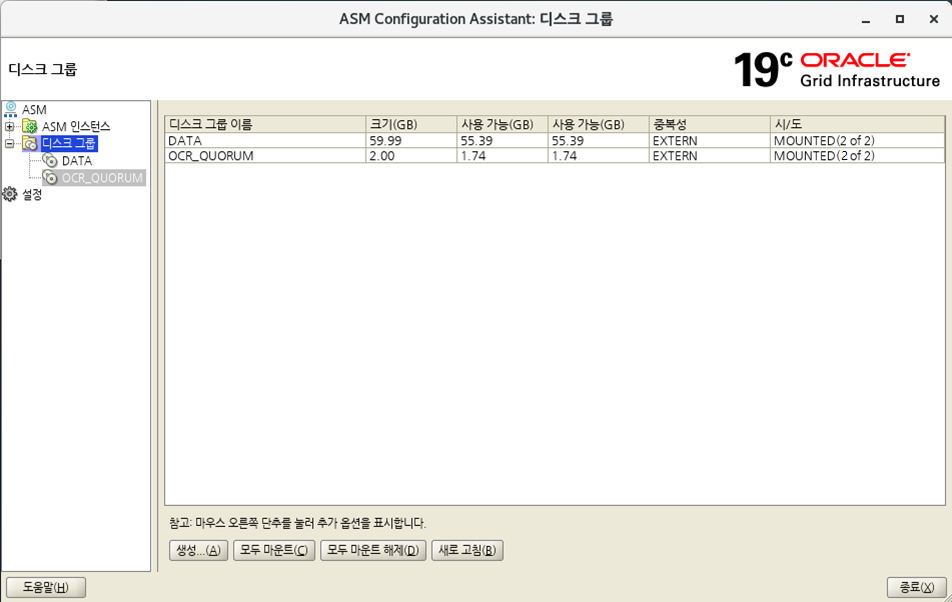Open 설정 in the tree
Viewport: 952px width, 602px height.
[x=32, y=195]
